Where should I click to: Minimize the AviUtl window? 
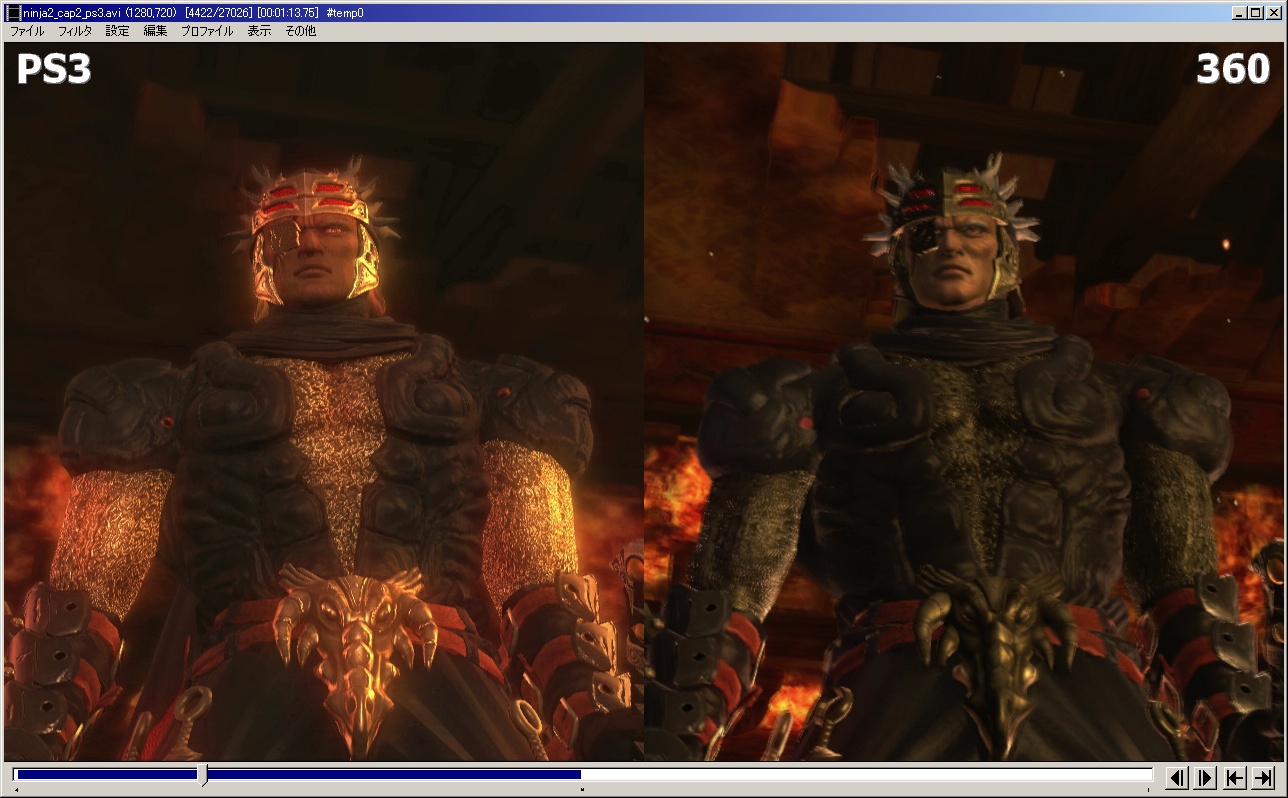coord(1239,13)
